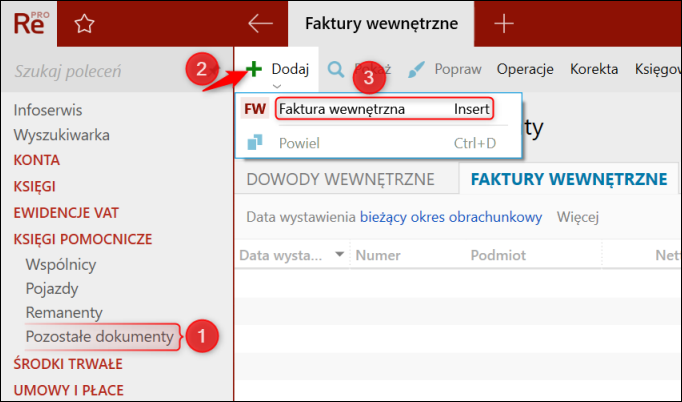This screenshot has height=402, width=682.
Task: Open Pozostałe dokumenty in sidebar
Action: [100, 336]
